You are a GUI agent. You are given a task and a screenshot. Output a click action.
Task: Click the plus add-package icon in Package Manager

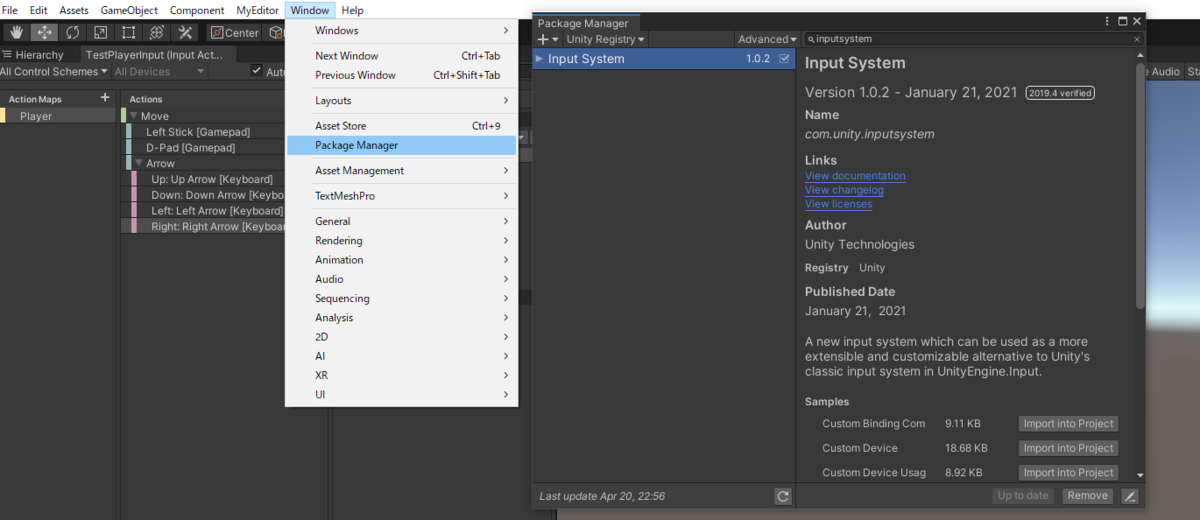click(546, 39)
